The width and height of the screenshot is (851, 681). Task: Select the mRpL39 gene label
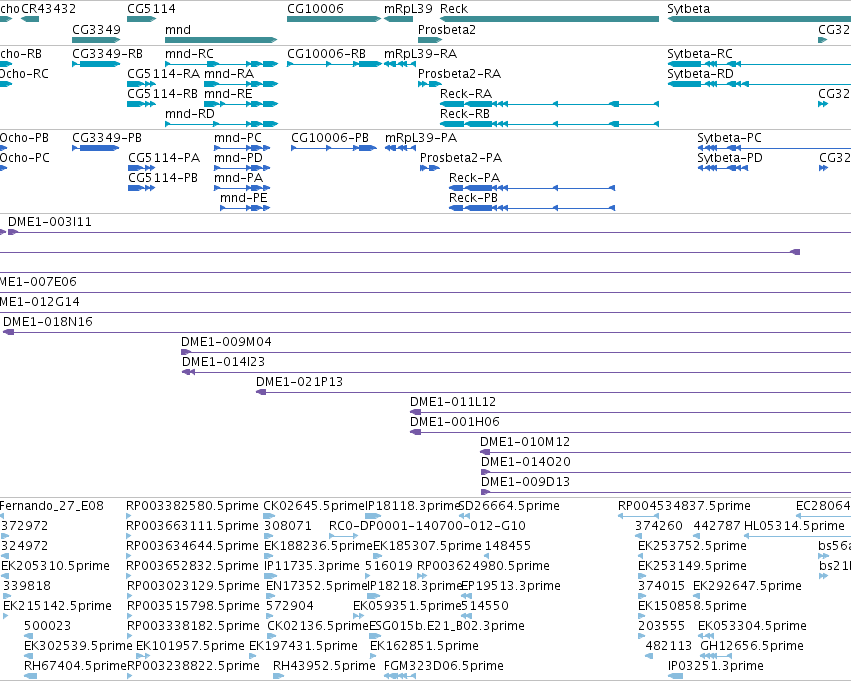tap(408, 9)
